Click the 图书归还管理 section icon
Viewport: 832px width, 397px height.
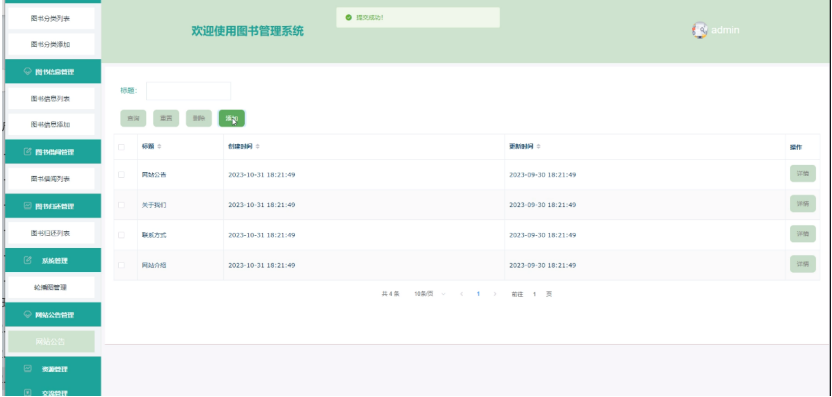(x=28, y=206)
